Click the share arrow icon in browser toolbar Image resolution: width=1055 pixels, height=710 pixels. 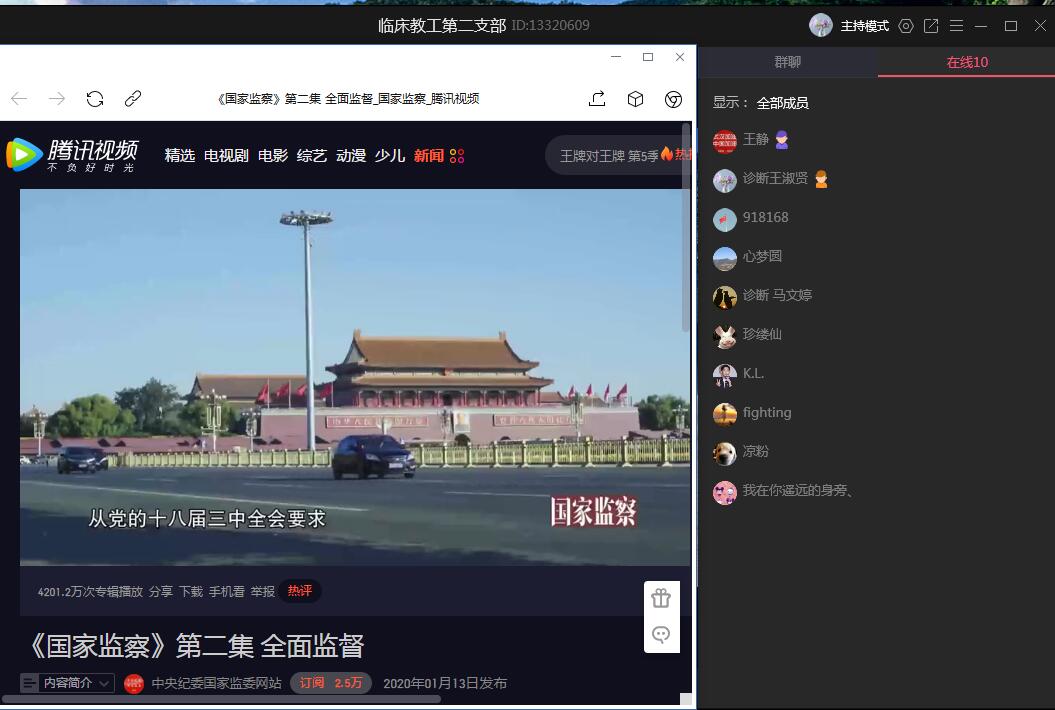pos(597,99)
